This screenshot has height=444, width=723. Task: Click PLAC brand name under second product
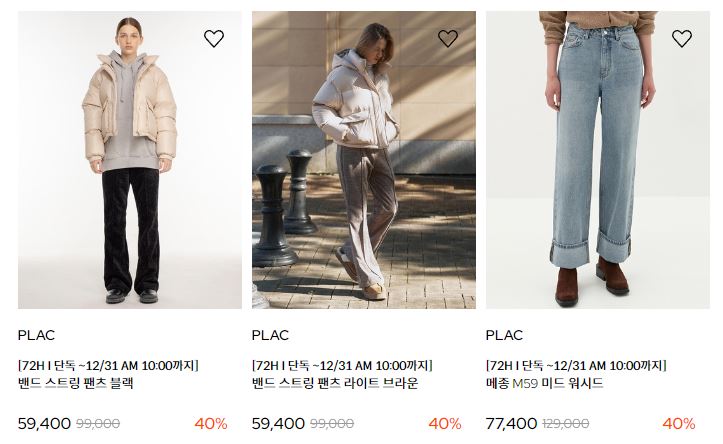(x=270, y=335)
